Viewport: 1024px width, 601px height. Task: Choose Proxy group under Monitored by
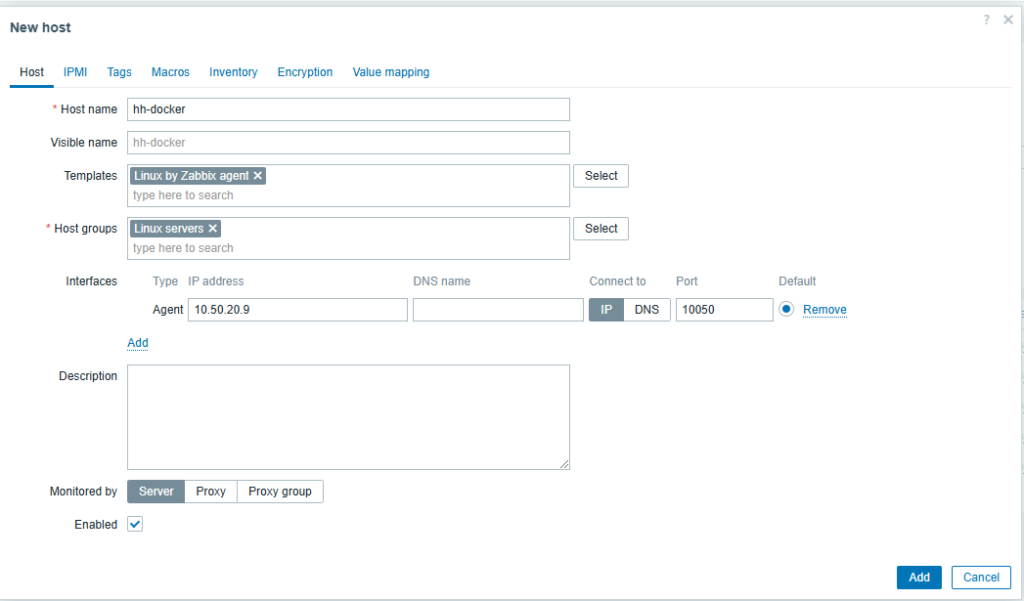[280, 491]
